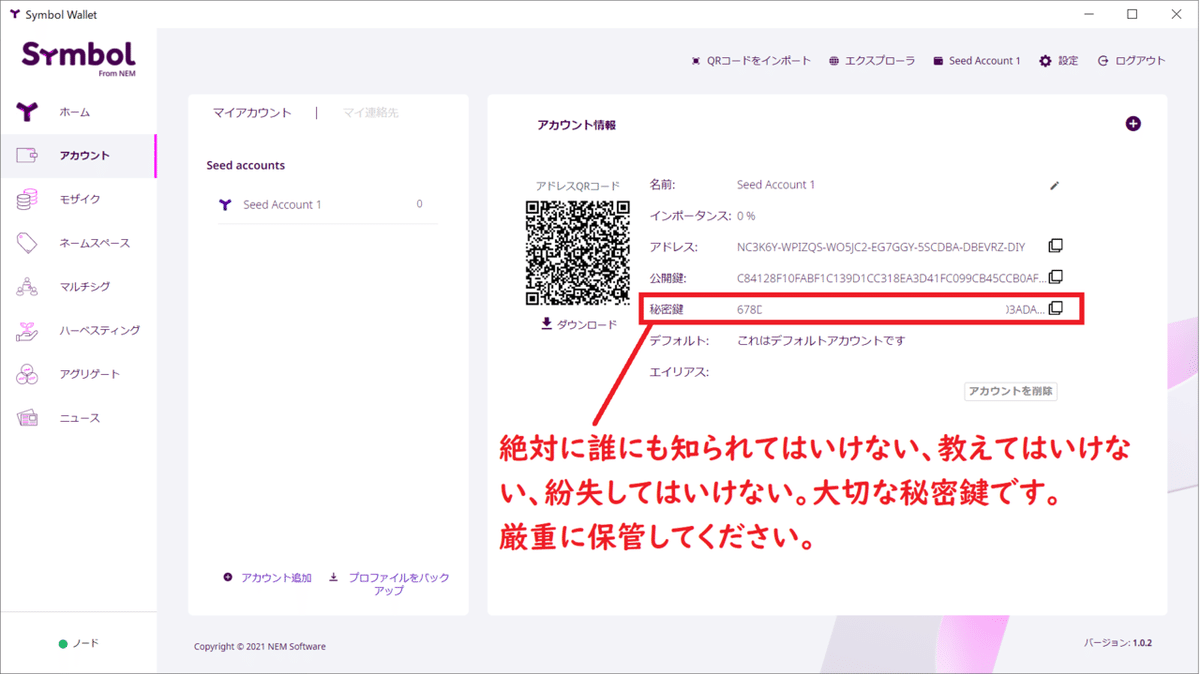Import a QR code via QRコードをインポート
This screenshot has height=674, width=1200.
point(758,61)
